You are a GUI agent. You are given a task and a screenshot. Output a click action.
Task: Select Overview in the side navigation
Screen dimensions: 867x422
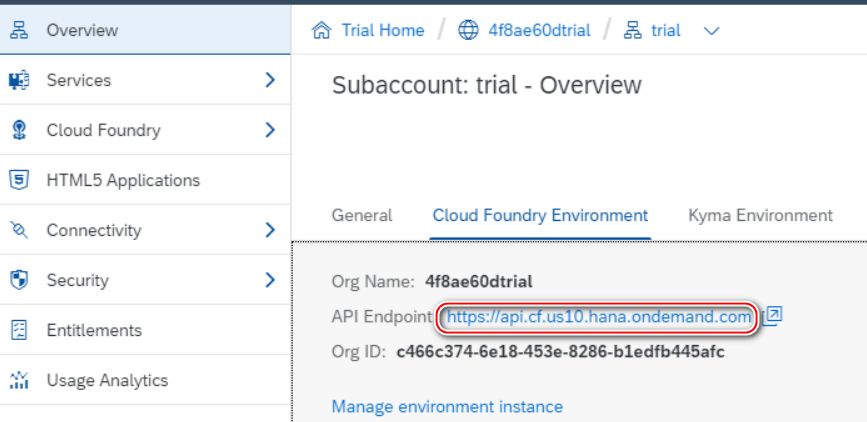point(145,30)
